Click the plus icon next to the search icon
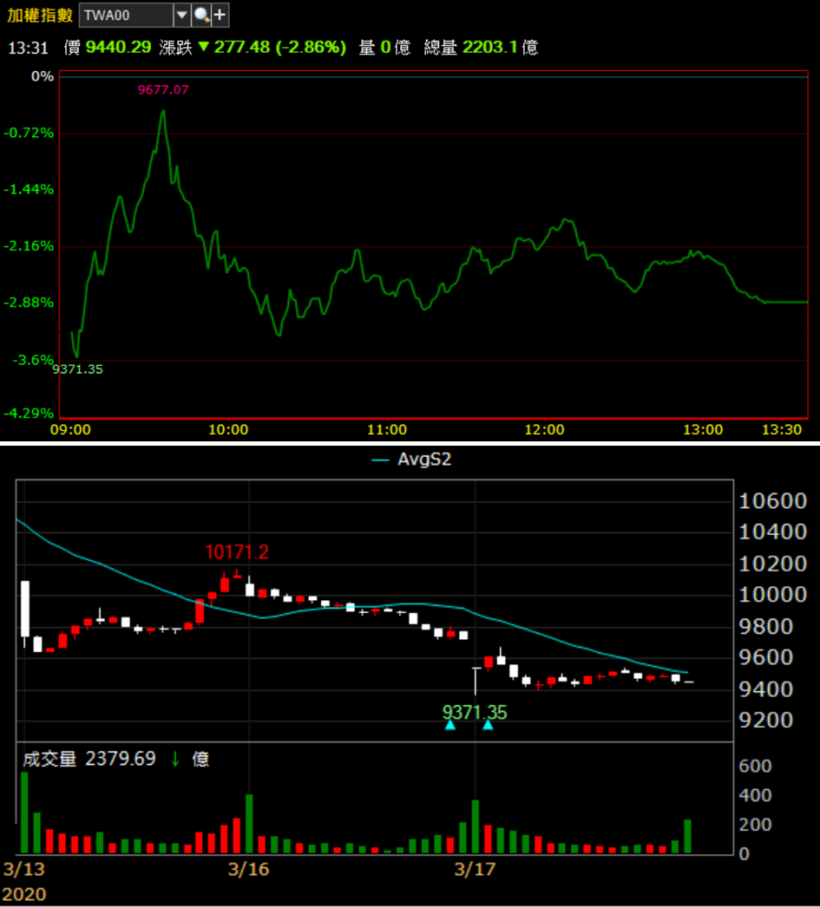This screenshot has height=907, width=820. click(x=220, y=15)
